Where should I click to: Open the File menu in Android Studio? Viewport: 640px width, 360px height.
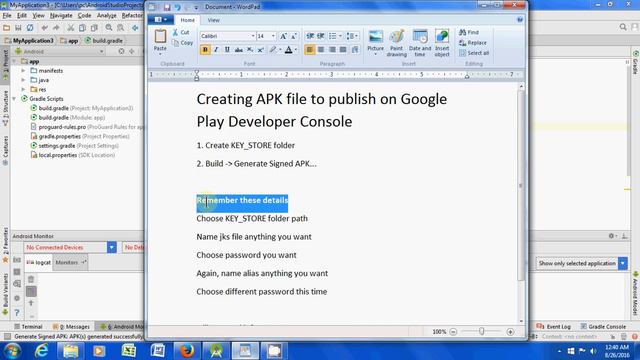(7, 16)
